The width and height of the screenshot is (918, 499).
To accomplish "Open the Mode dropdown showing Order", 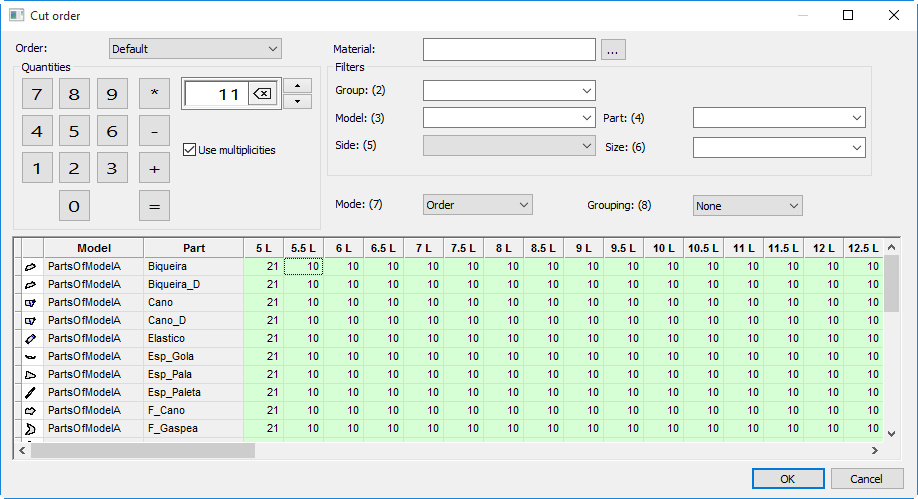I will pyautogui.click(x=477, y=205).
